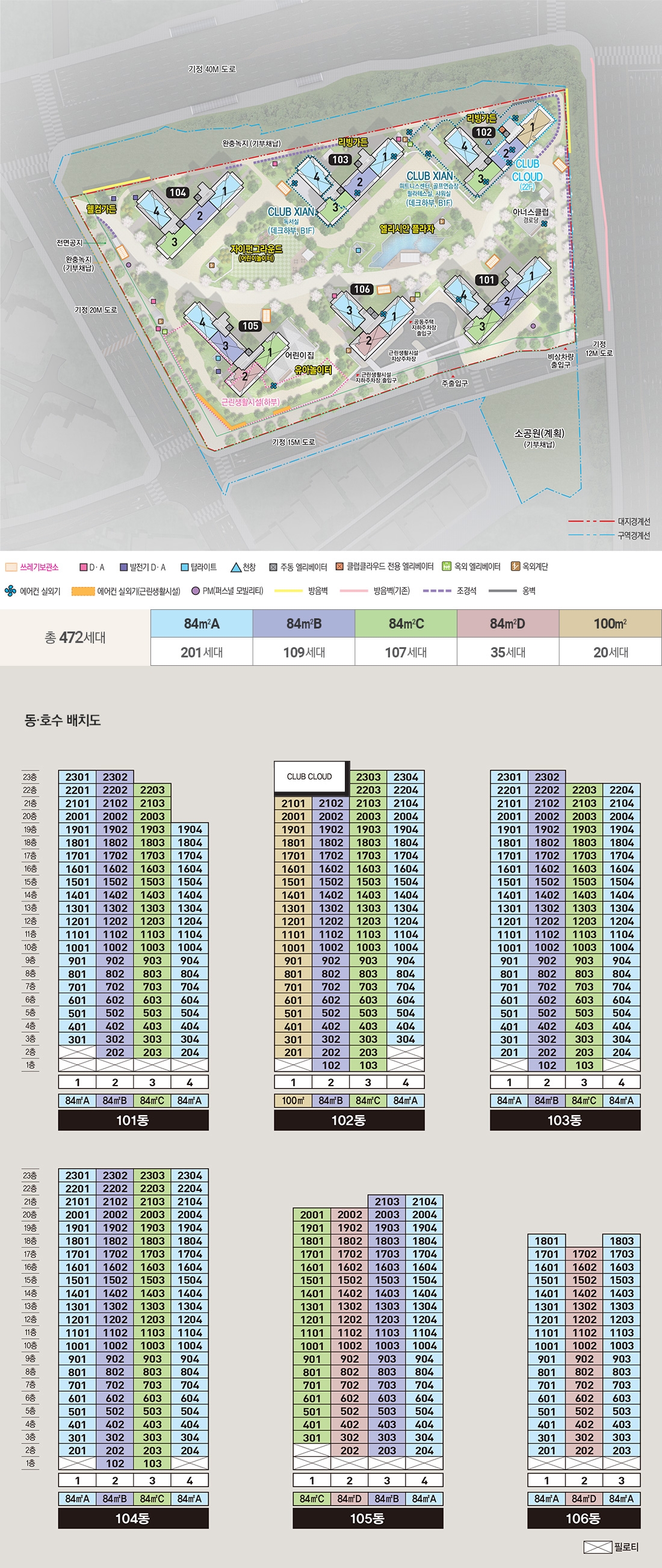
Task: Select the 84㎡D pink header swatch
Action: point(508,623)
